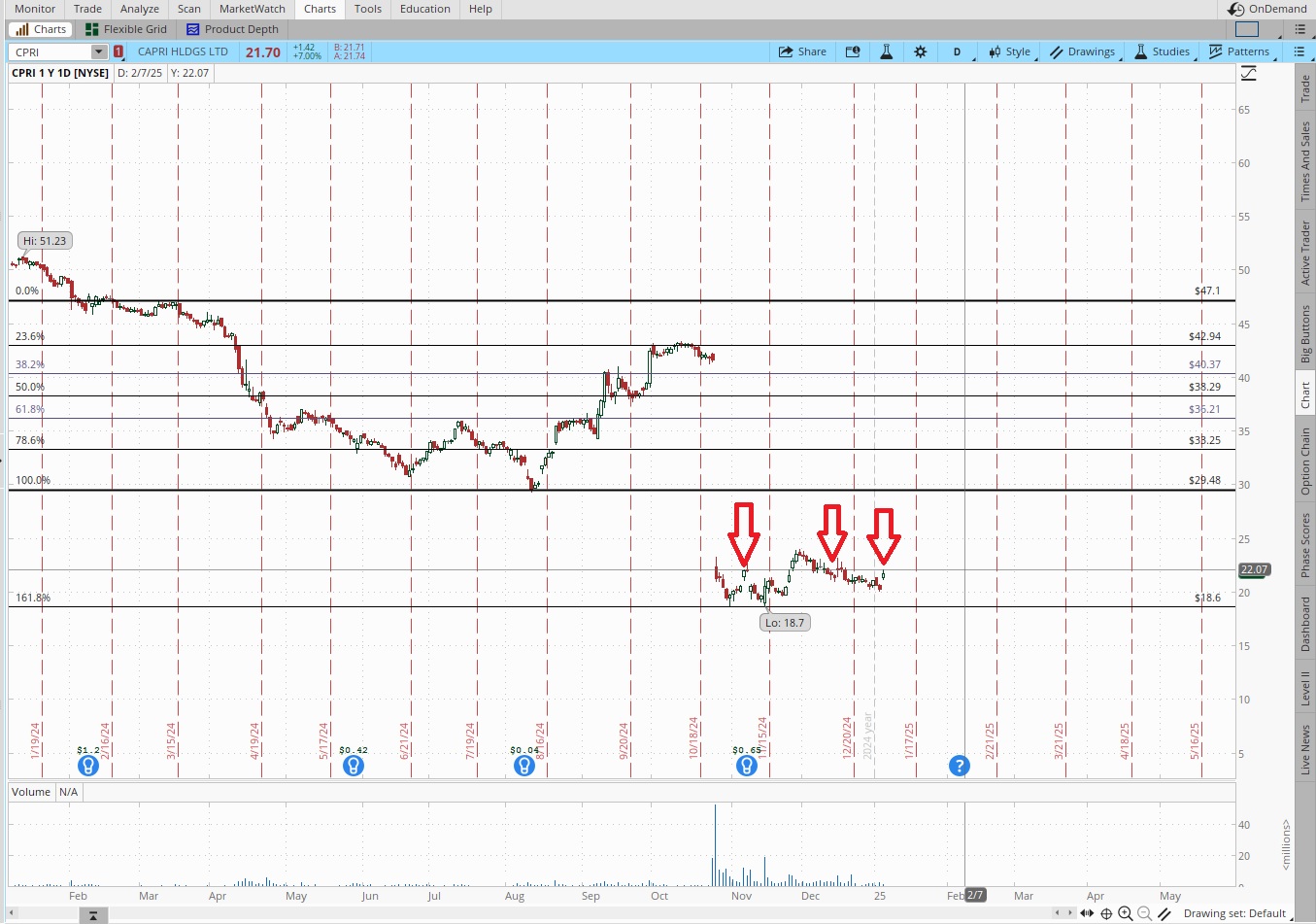Select the Flexible Grid sub-tab
The width and height of the screenshot is (1316, 924).
126,29
